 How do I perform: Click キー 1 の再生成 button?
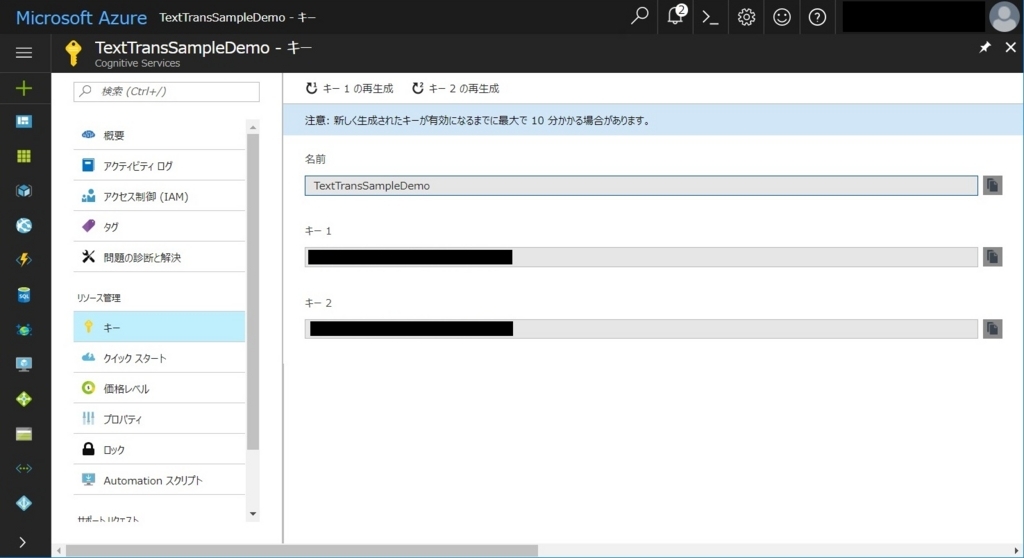tap(349, 88)
